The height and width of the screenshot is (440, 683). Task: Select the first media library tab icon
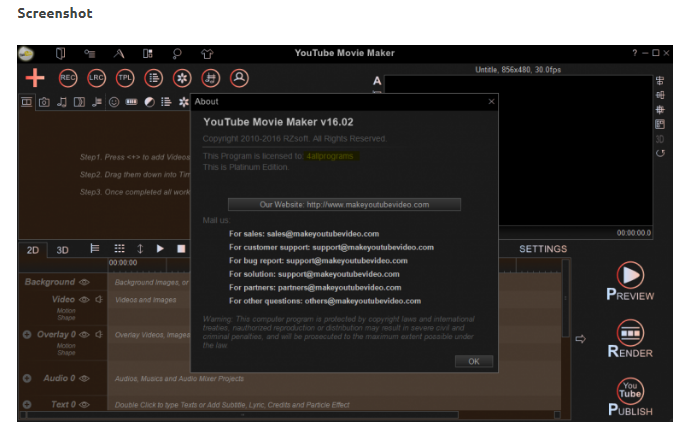point(27,102)
